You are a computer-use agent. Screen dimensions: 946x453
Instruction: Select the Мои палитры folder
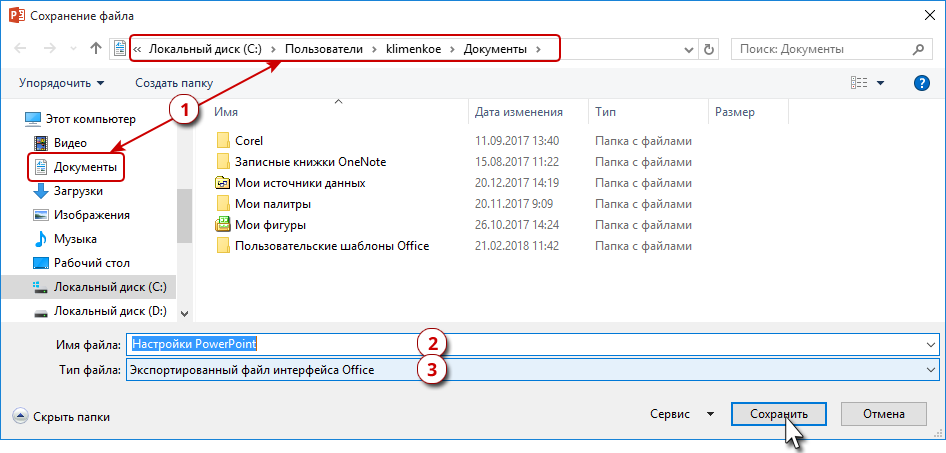click(273, 204)
